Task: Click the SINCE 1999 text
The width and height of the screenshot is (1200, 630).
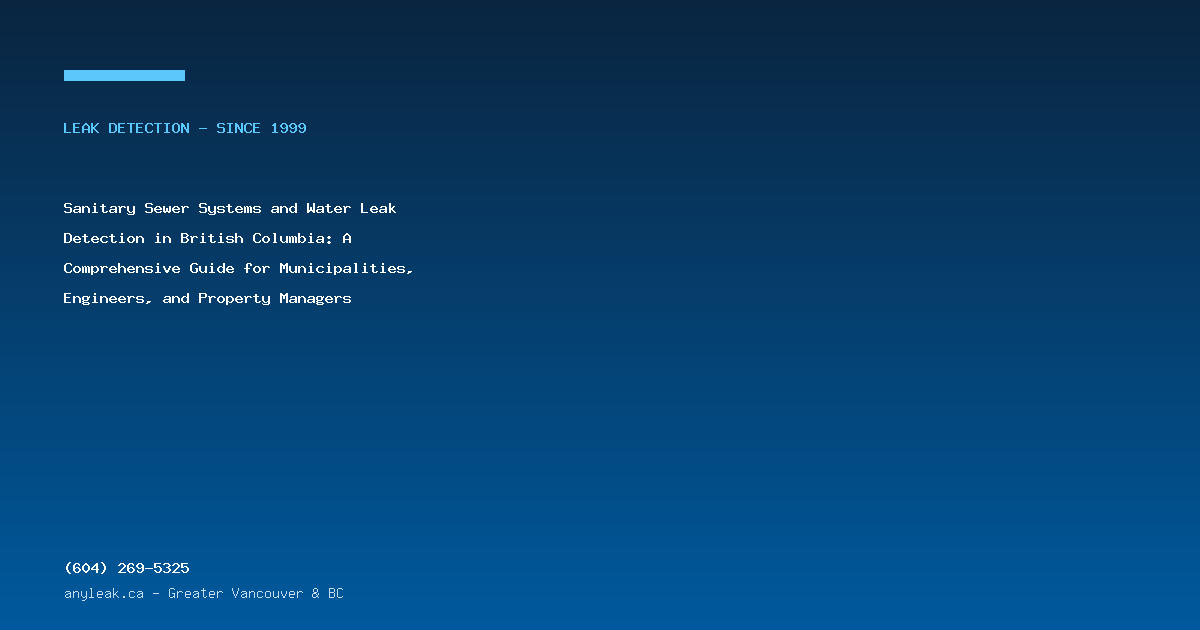Action: click(262, 128)
